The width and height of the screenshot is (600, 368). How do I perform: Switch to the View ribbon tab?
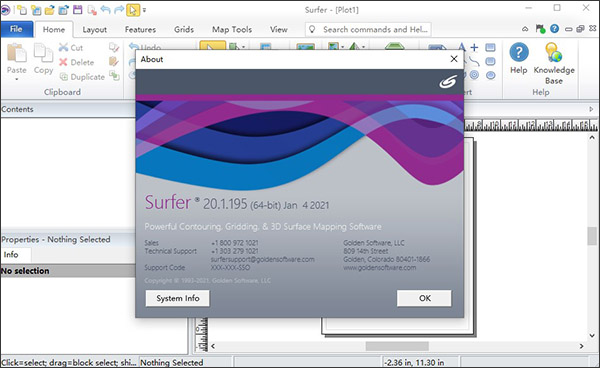[x=279, y=29]
